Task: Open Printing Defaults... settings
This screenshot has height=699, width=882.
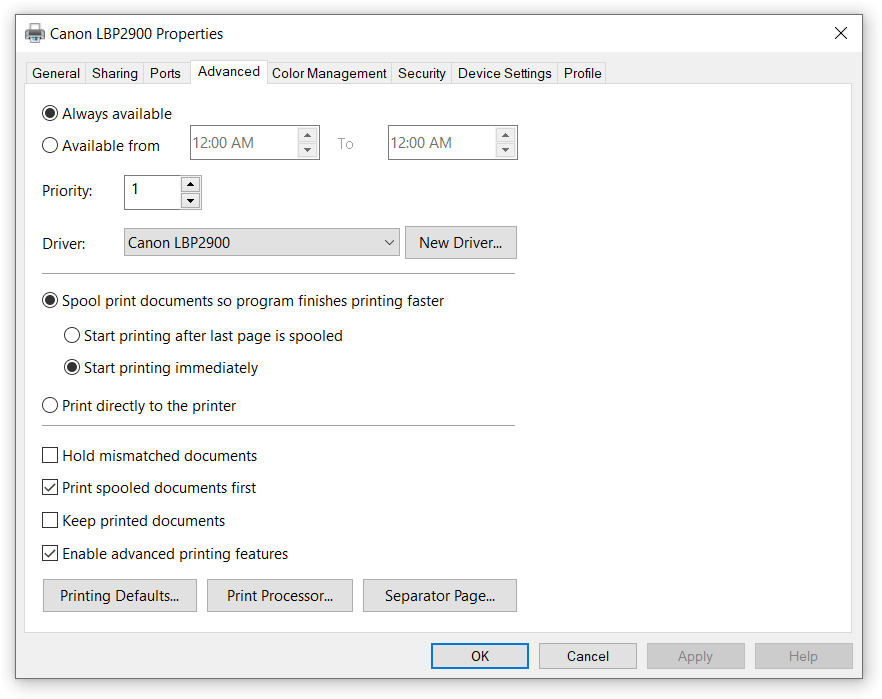Action: [120, 596]
